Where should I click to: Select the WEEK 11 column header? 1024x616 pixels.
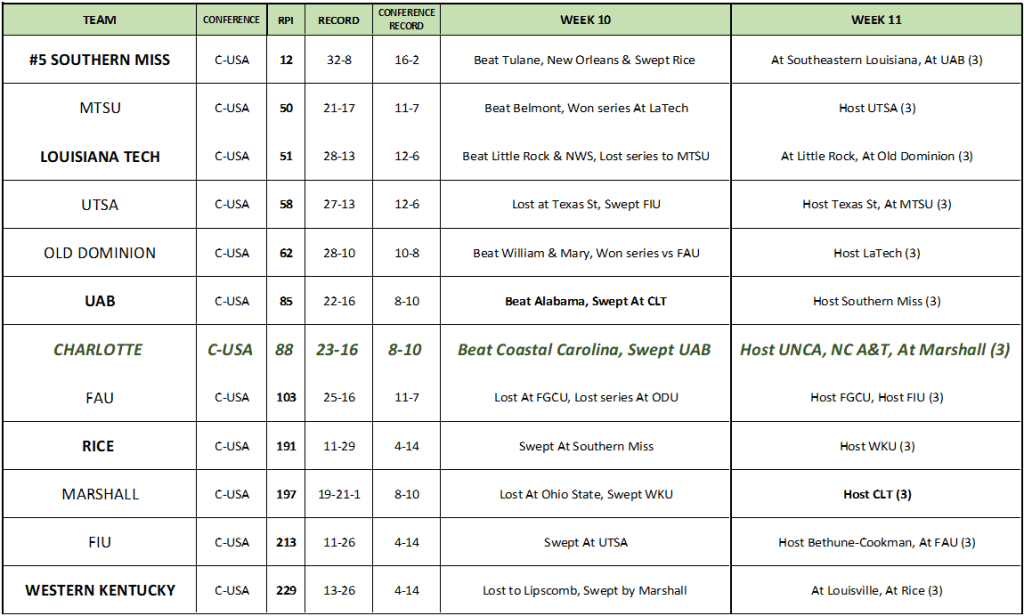[876, 19]
